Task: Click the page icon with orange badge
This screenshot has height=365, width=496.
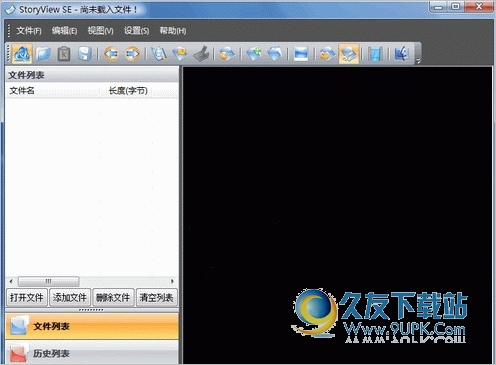Action: pos(180,54)
